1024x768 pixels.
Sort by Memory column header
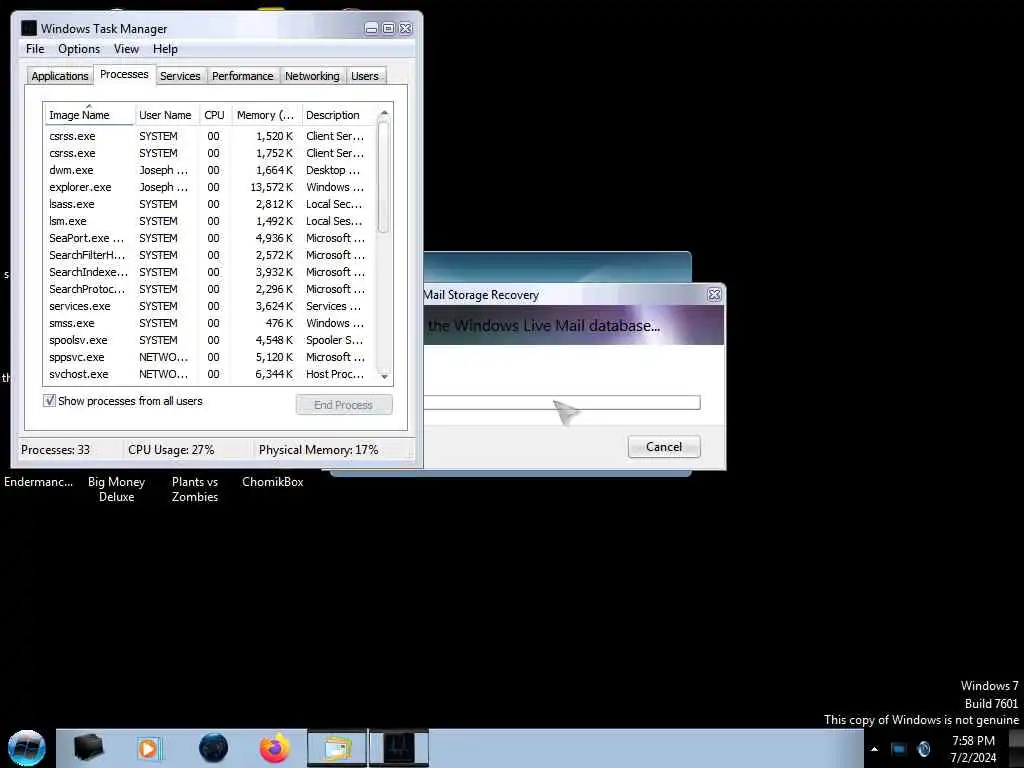pyautogui.click(x=266, y=115)
